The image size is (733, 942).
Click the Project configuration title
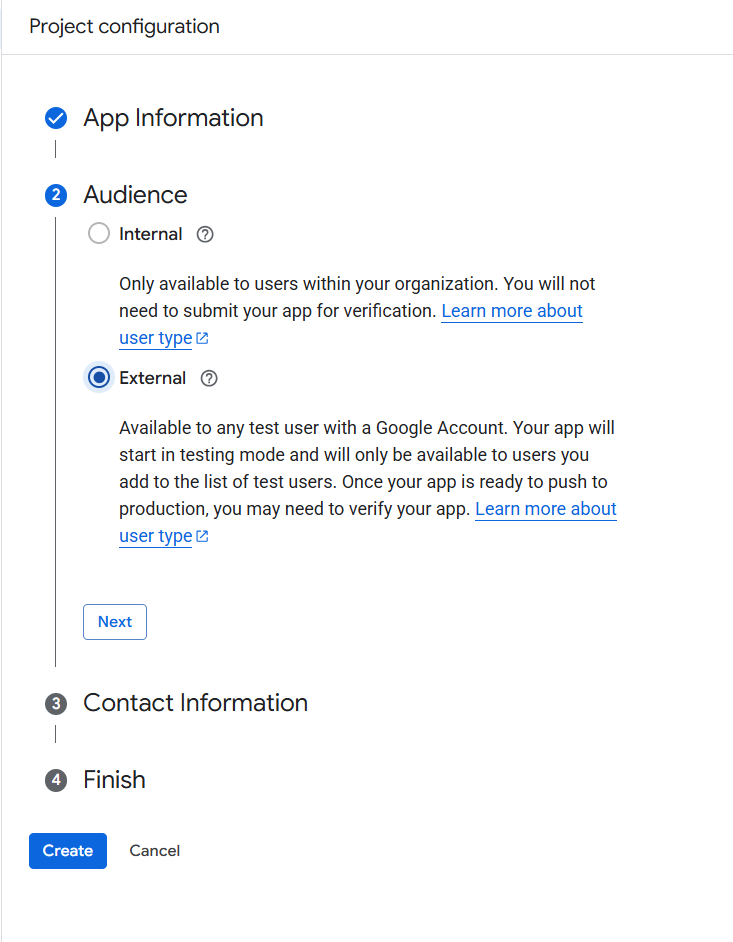click(124, 26)
